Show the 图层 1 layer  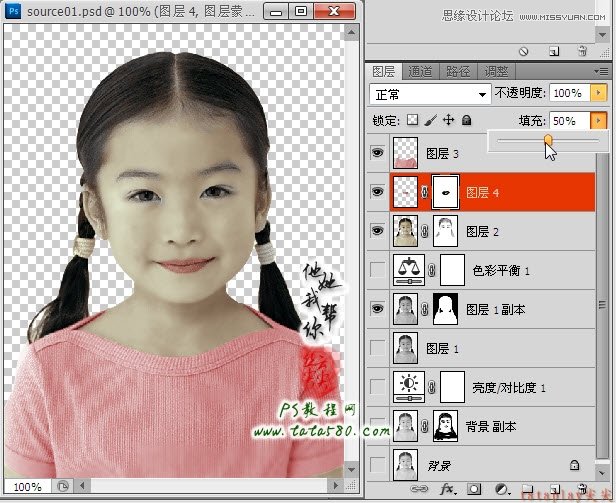tap(378, 348)
